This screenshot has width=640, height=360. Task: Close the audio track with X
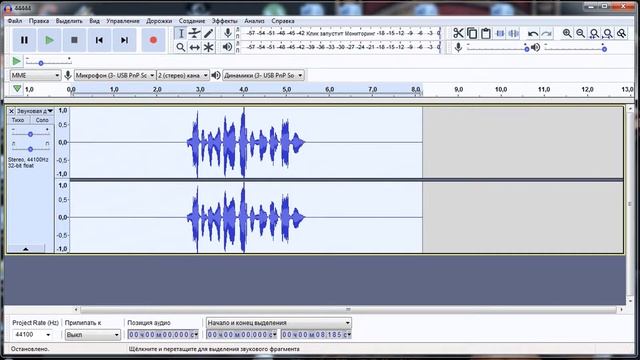point(11,111)
